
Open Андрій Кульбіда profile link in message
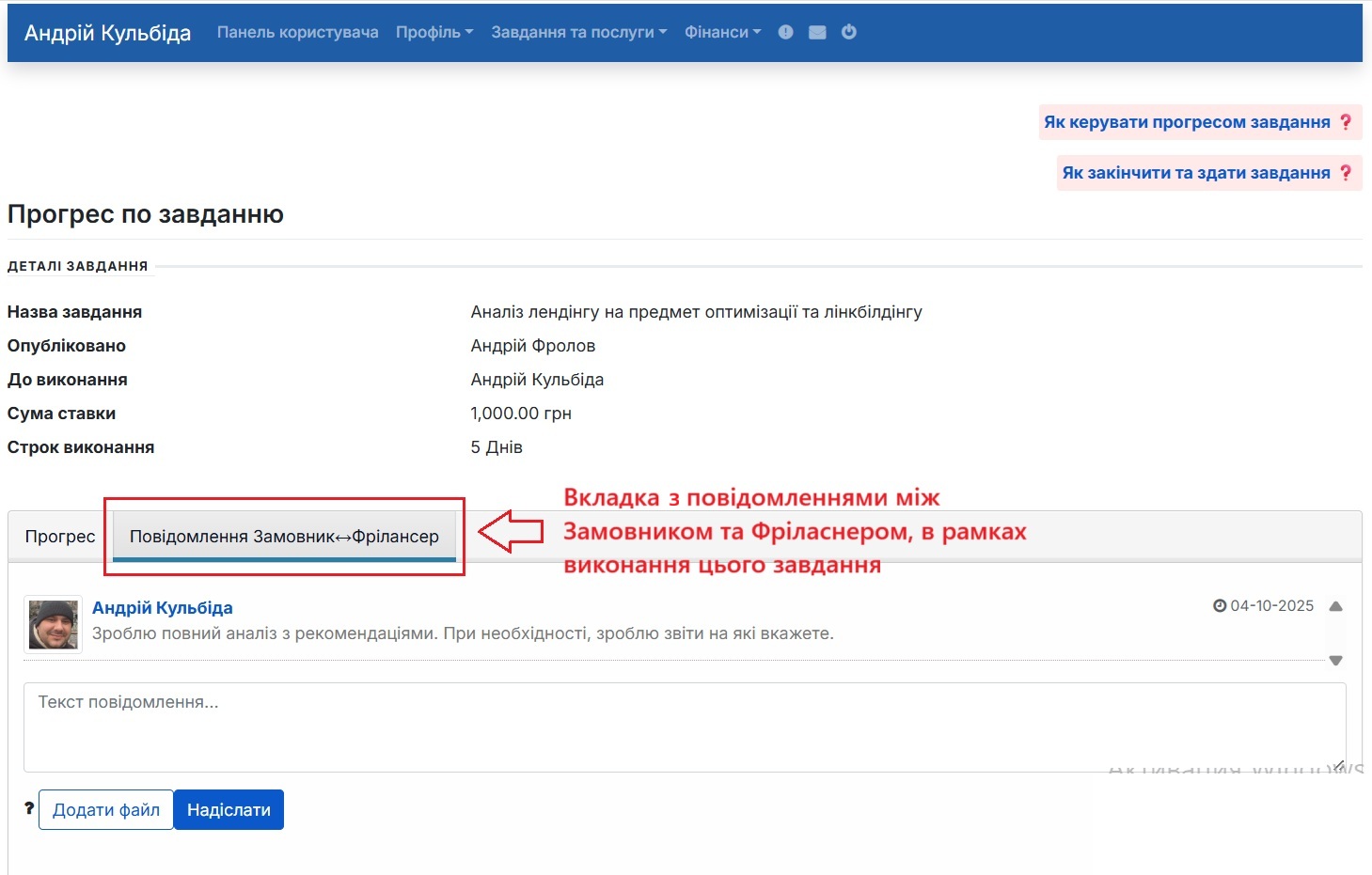tap(161, 607)
